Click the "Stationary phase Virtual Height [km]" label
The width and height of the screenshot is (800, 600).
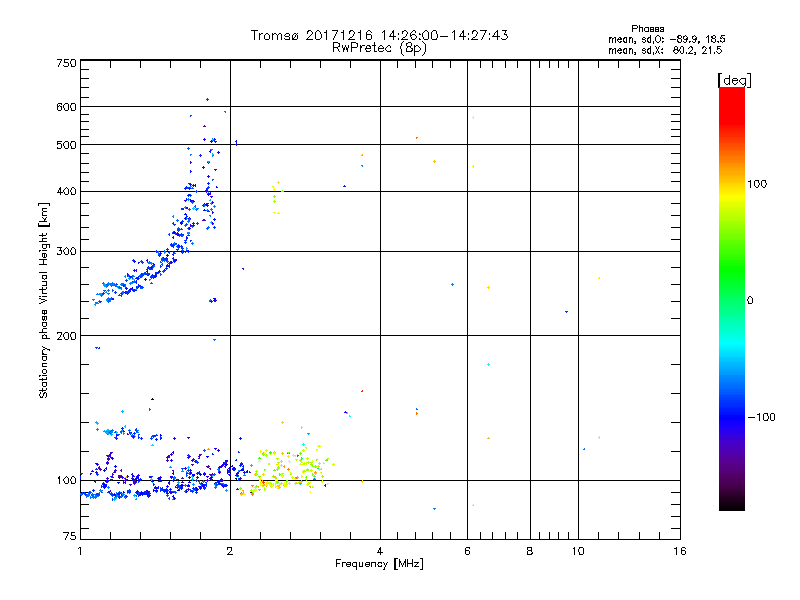[x=44, y=301]
